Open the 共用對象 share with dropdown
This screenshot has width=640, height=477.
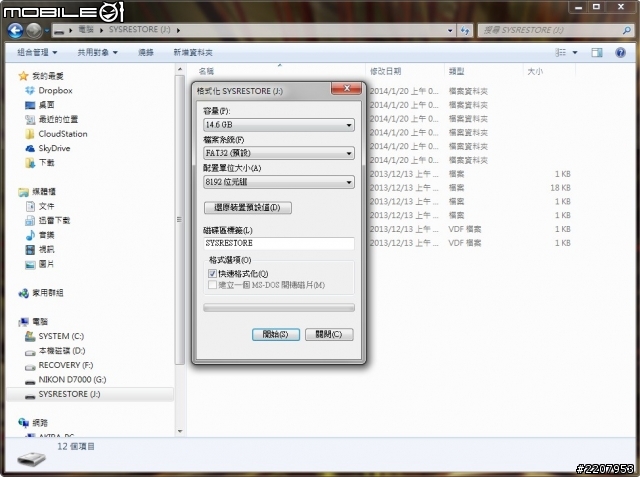[x=98, y=52]
